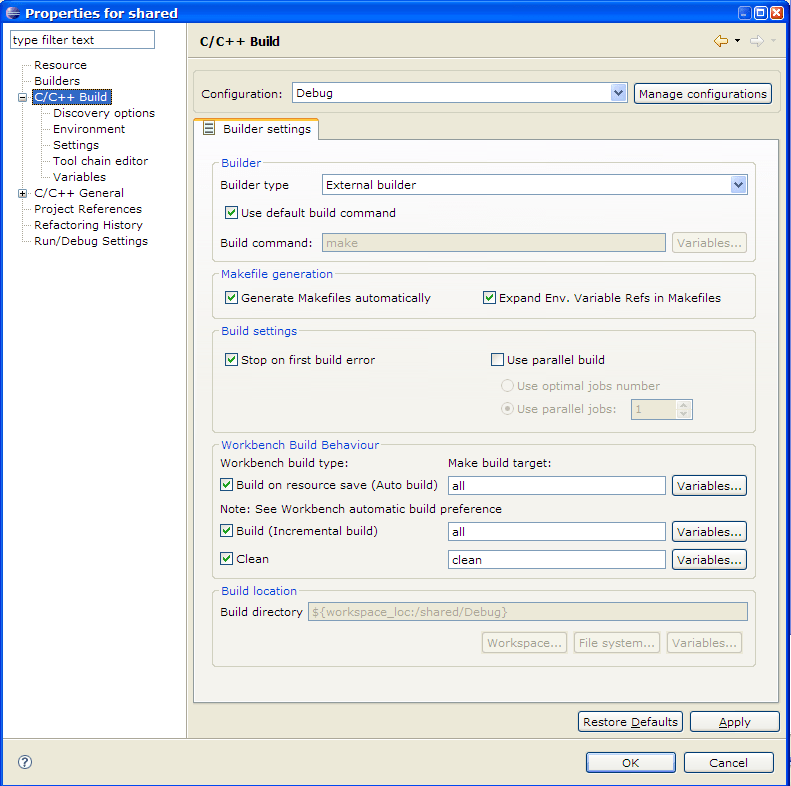
Task: Maximize the Properties window
Action: pos(761,13)
